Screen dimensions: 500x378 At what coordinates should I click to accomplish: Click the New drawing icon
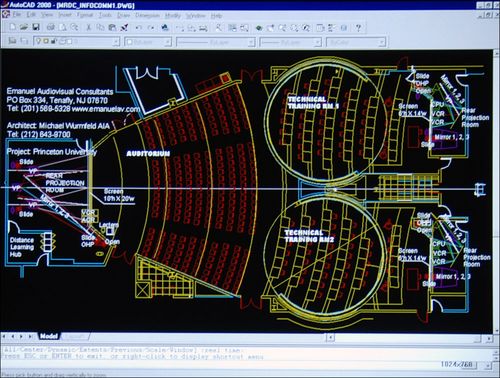click(x=12, y=27)
